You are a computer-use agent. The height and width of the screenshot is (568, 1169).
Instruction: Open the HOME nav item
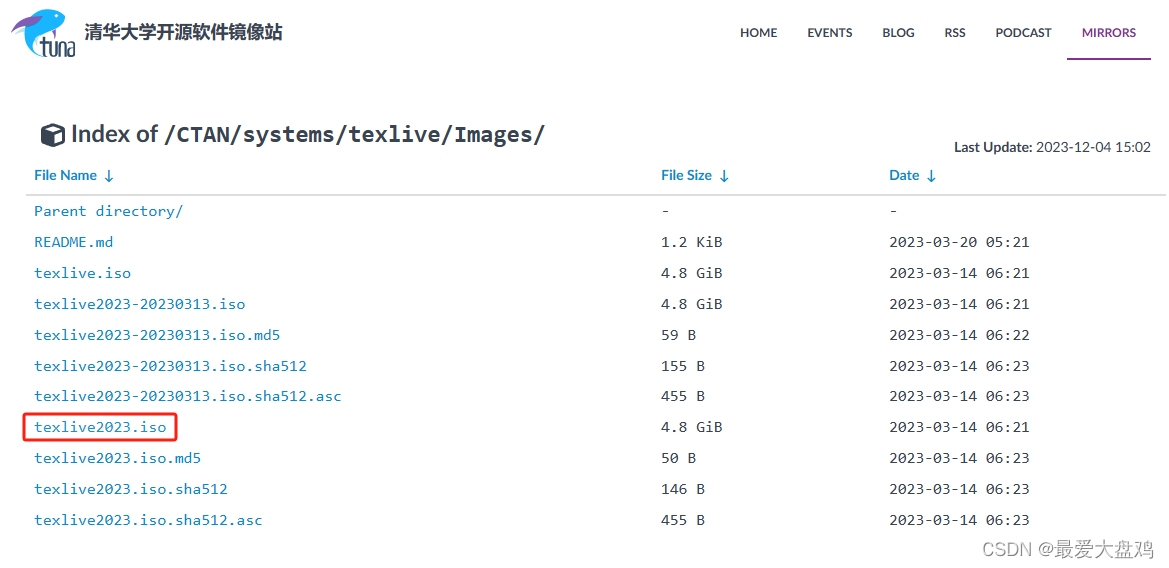pos(758,33)
